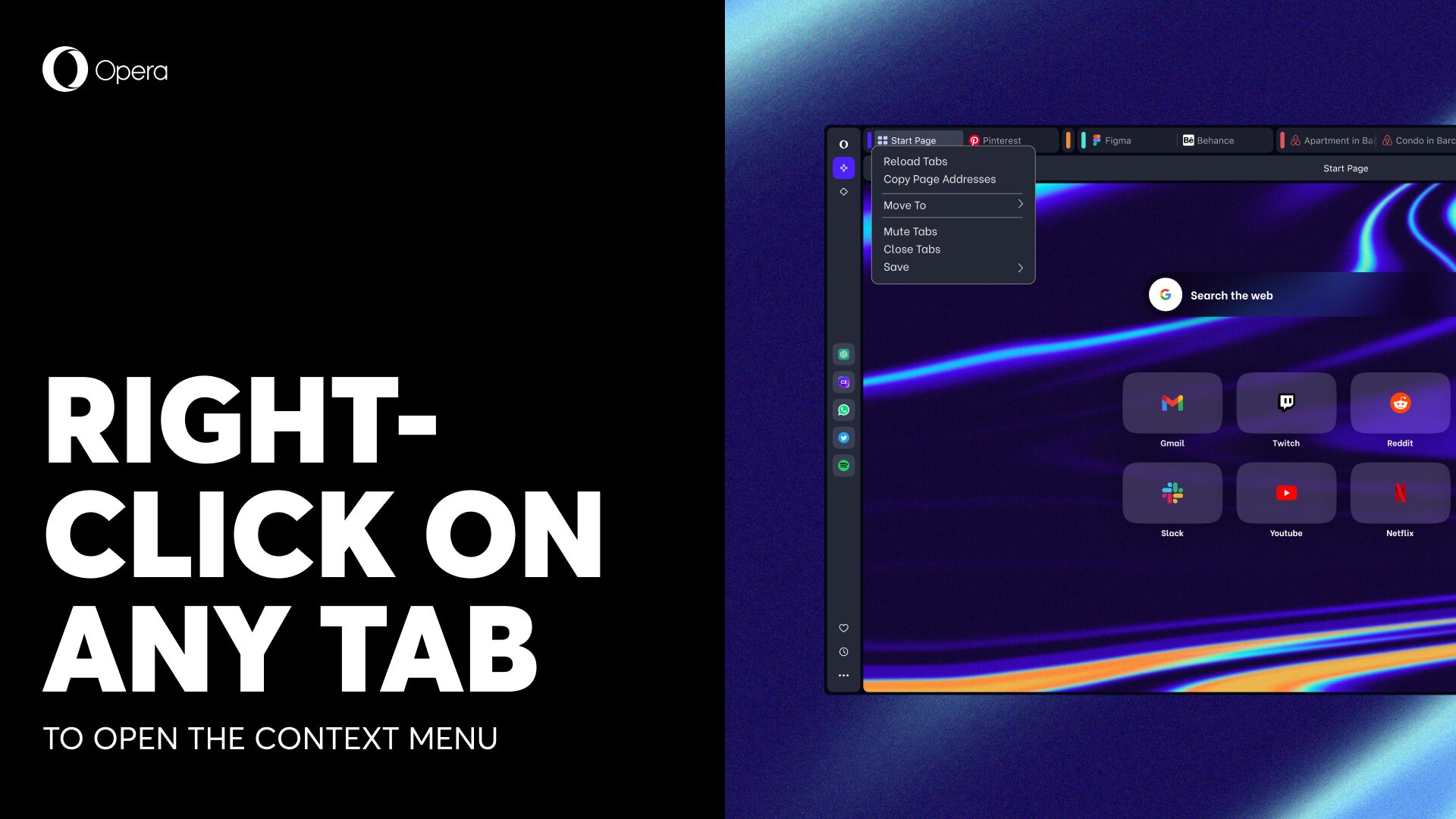Toggle the Messenger sidebar icon
The height and width of the screenshot is (819, 1456).
(843, 381)
